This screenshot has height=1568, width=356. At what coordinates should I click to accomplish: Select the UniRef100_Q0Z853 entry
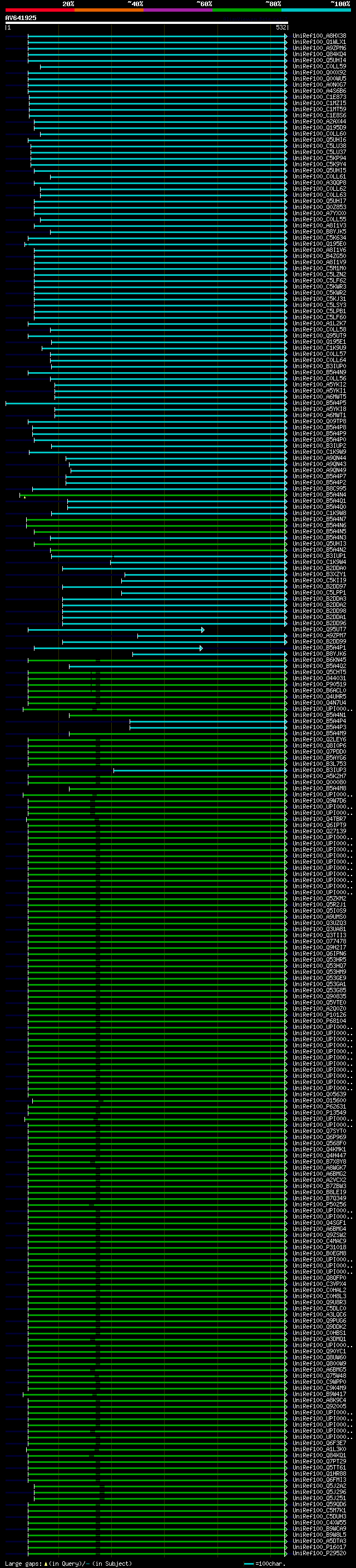pyautogui.click(x=319, y=207)
